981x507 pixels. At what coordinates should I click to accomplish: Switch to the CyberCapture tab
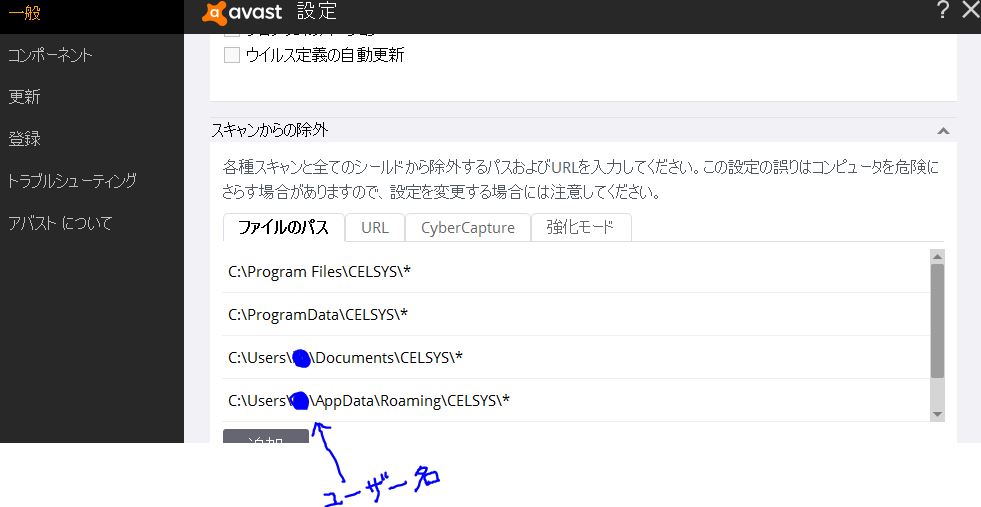tap(468, 227)
